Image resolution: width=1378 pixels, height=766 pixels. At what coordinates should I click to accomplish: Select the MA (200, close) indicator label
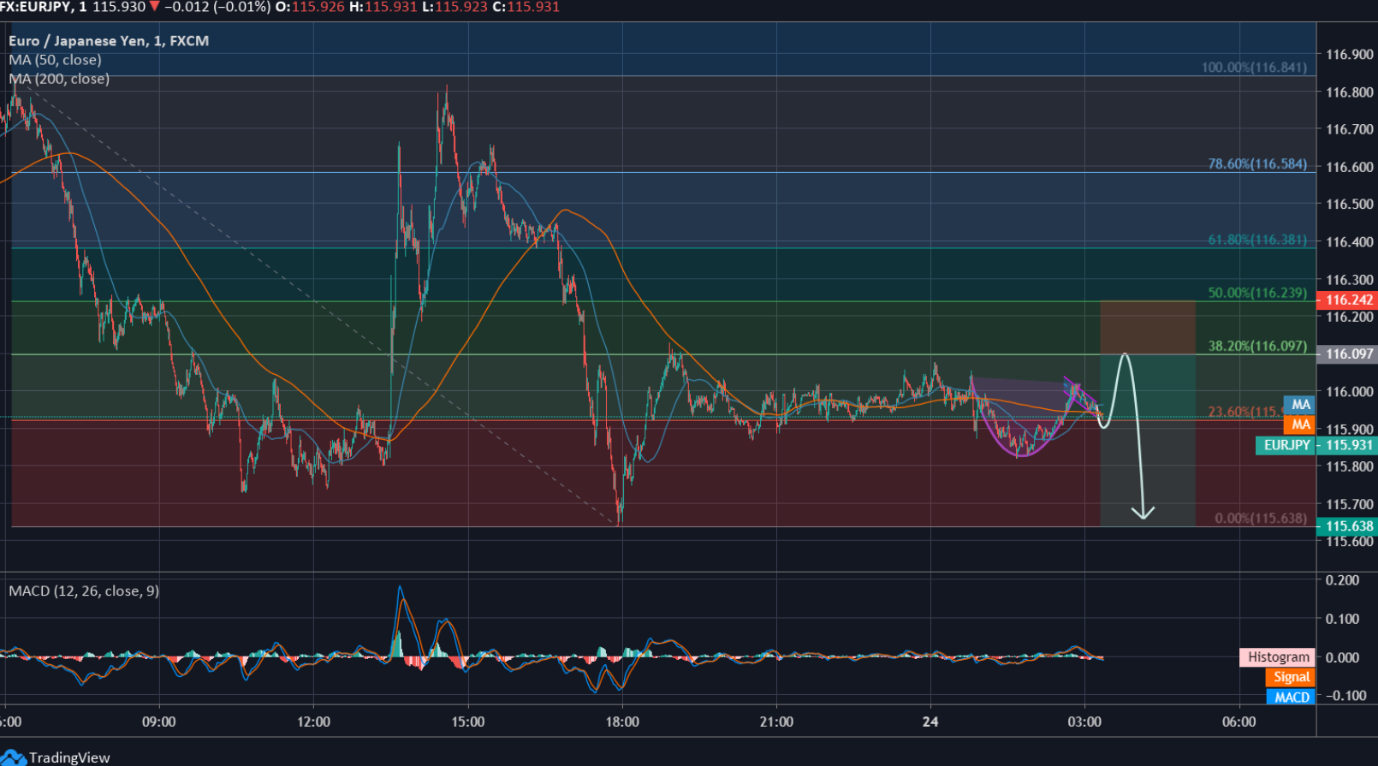pyautogui.click(x=59, y=78)
